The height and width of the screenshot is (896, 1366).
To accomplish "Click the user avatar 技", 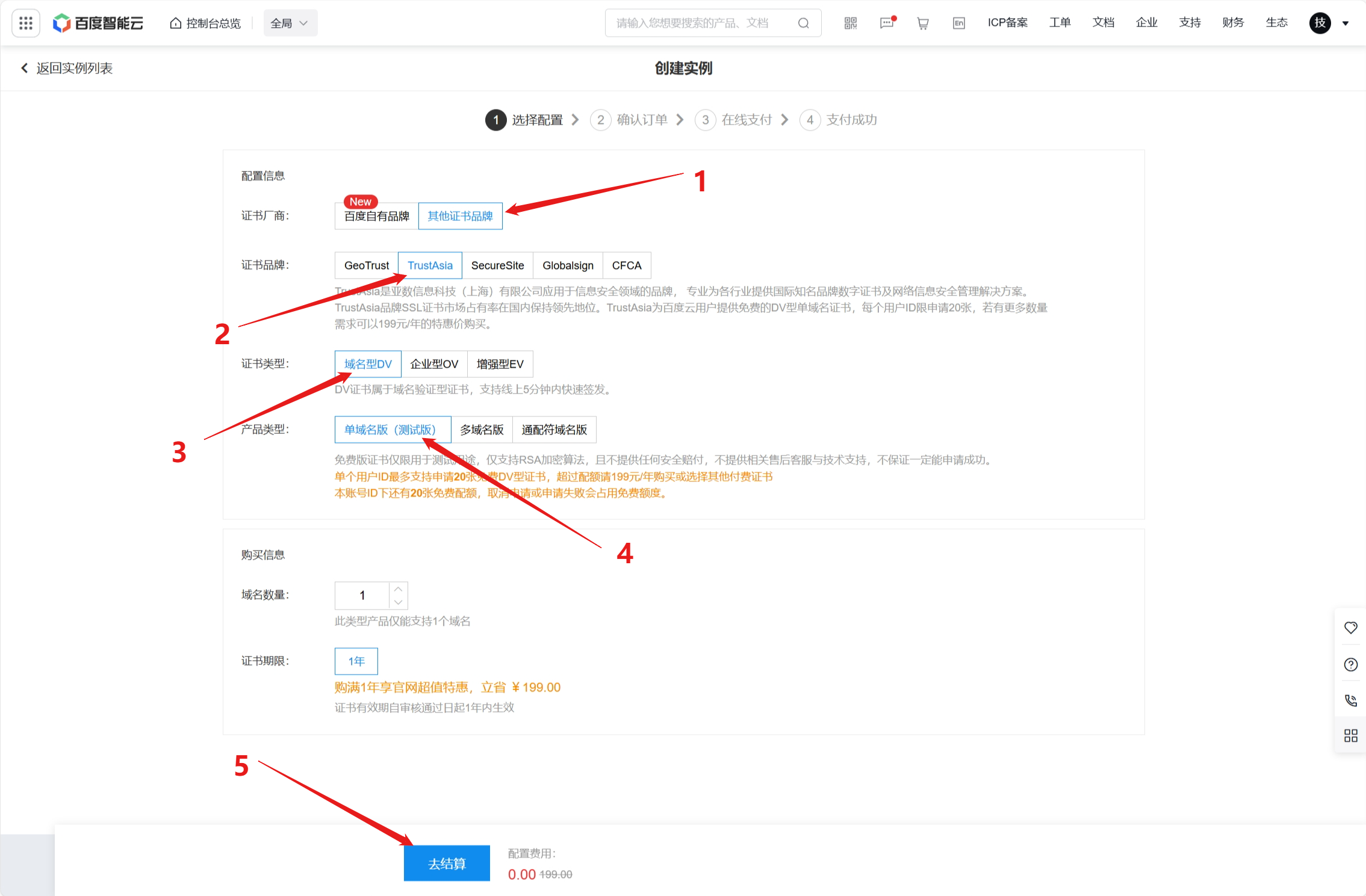I will click(x=1320, y=23).
